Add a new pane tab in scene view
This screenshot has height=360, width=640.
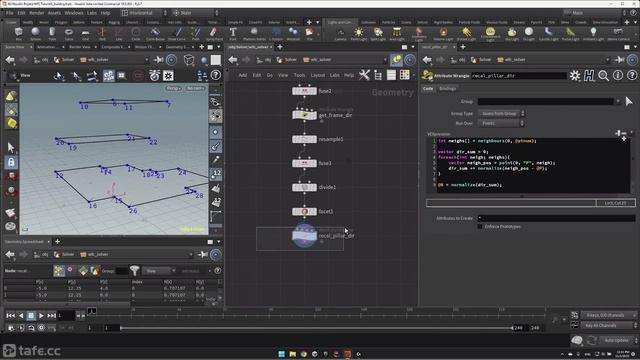[x=202, y=47]
